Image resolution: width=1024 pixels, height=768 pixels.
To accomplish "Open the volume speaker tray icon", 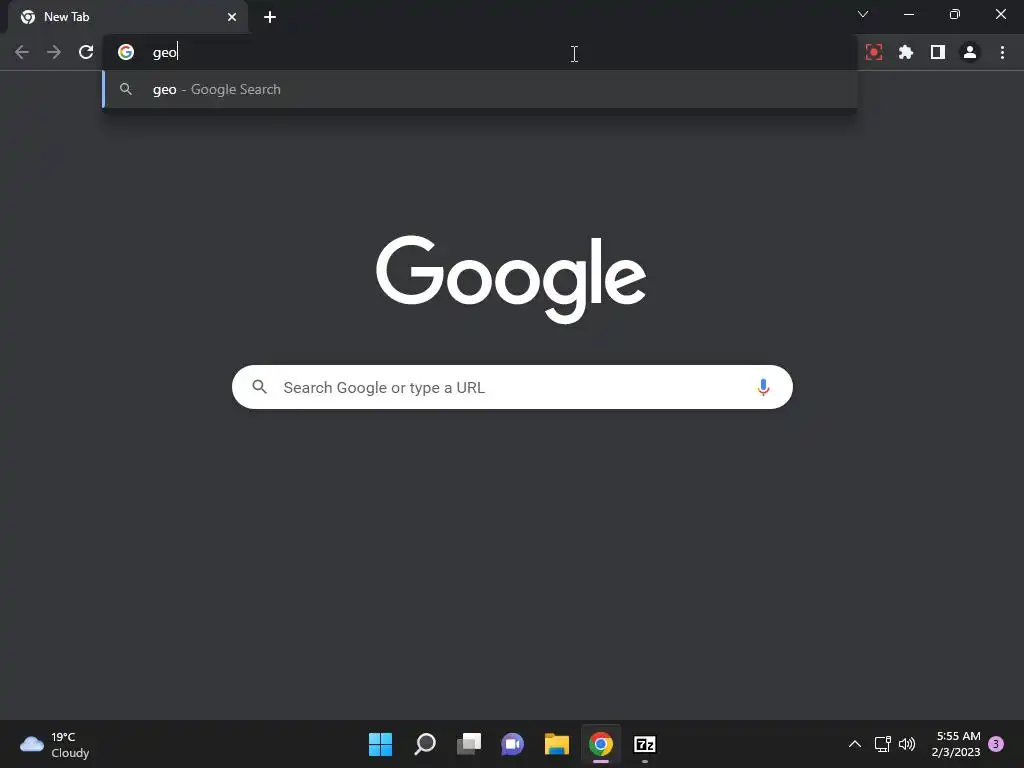I will pos(907,744).
